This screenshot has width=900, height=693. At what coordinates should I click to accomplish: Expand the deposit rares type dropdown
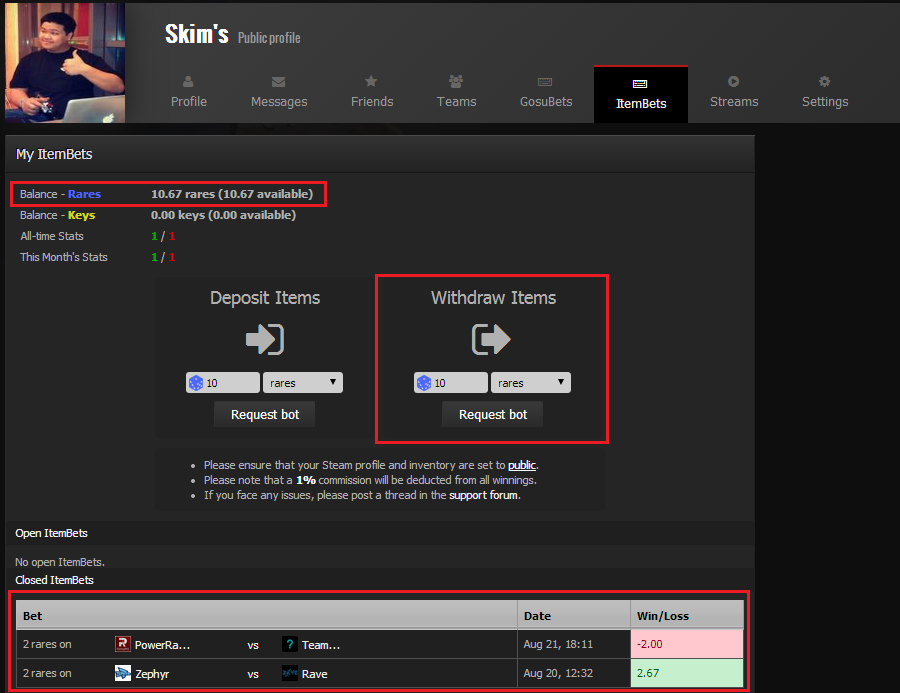coord(303,383)
